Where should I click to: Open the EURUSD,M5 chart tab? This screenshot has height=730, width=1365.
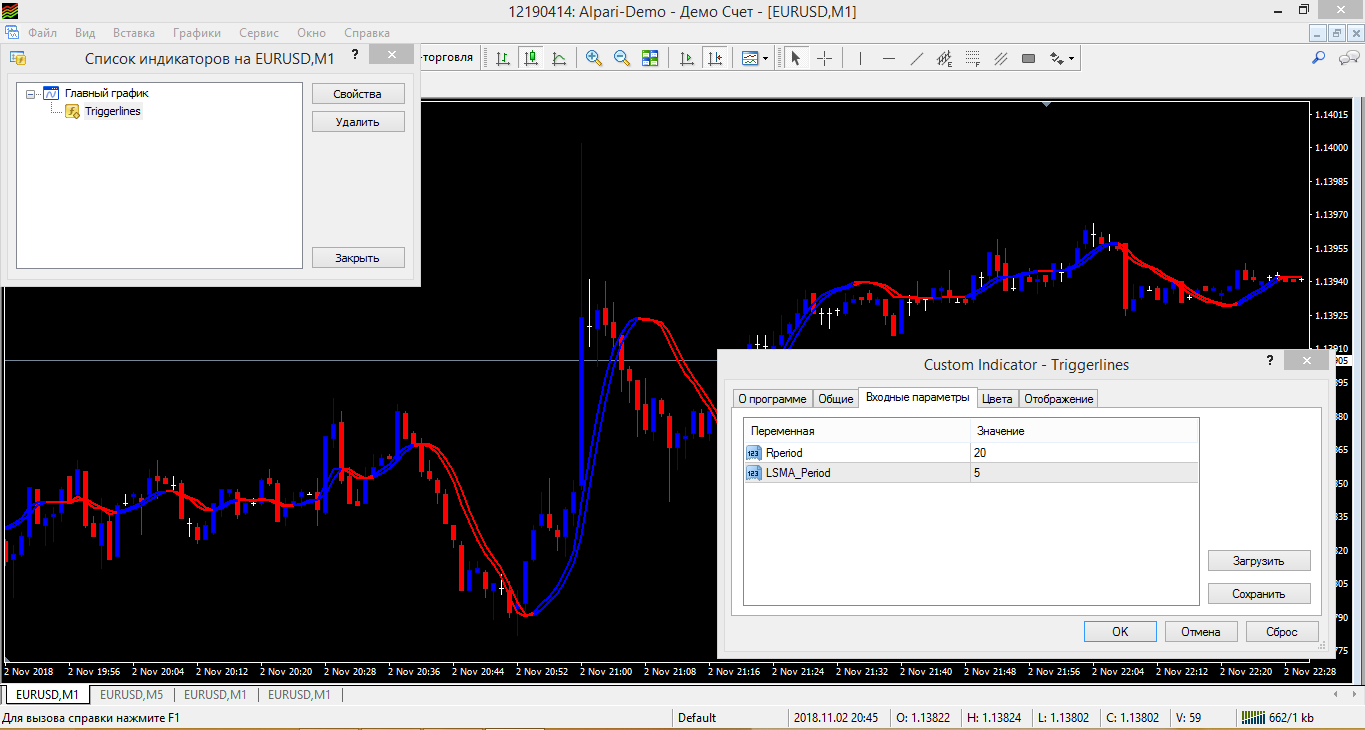click(x=132, y=694)
